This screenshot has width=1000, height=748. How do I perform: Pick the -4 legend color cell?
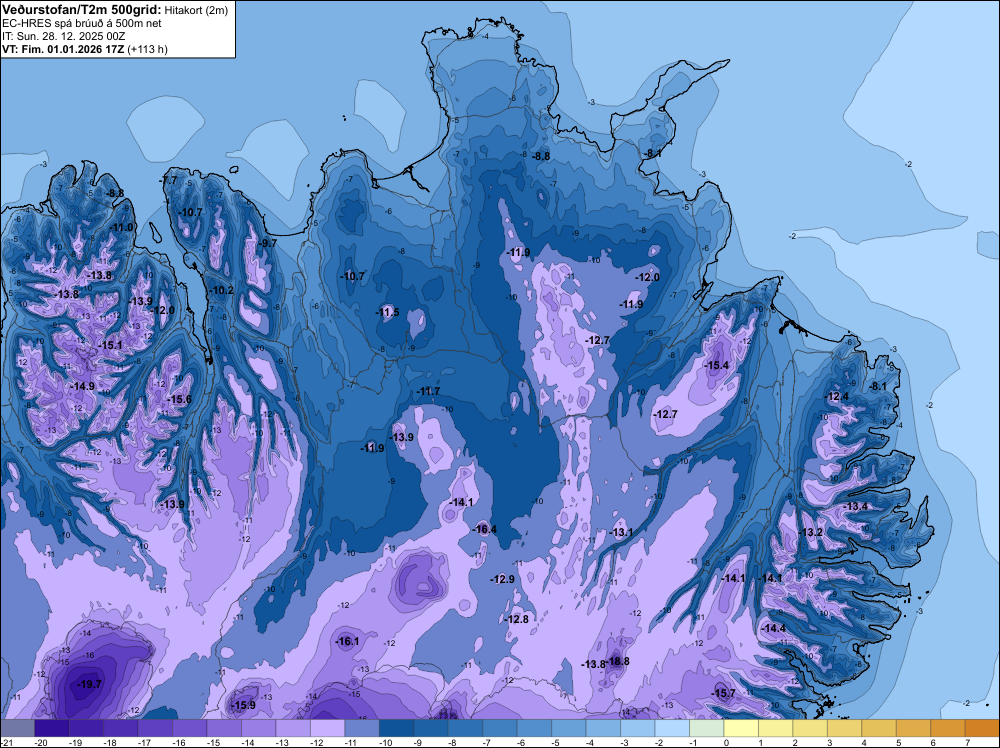(x=603, y=728)
